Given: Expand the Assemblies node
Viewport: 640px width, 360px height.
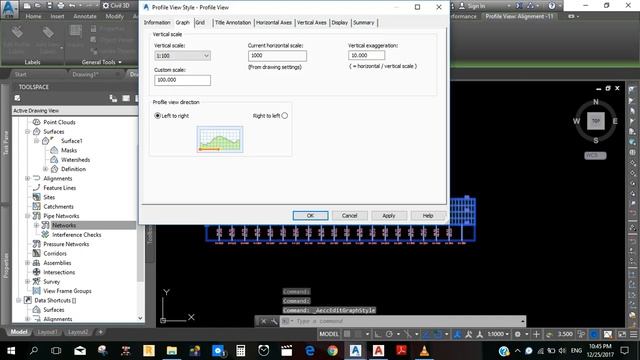Looking at the screenshot, I should tap(27, 263).
